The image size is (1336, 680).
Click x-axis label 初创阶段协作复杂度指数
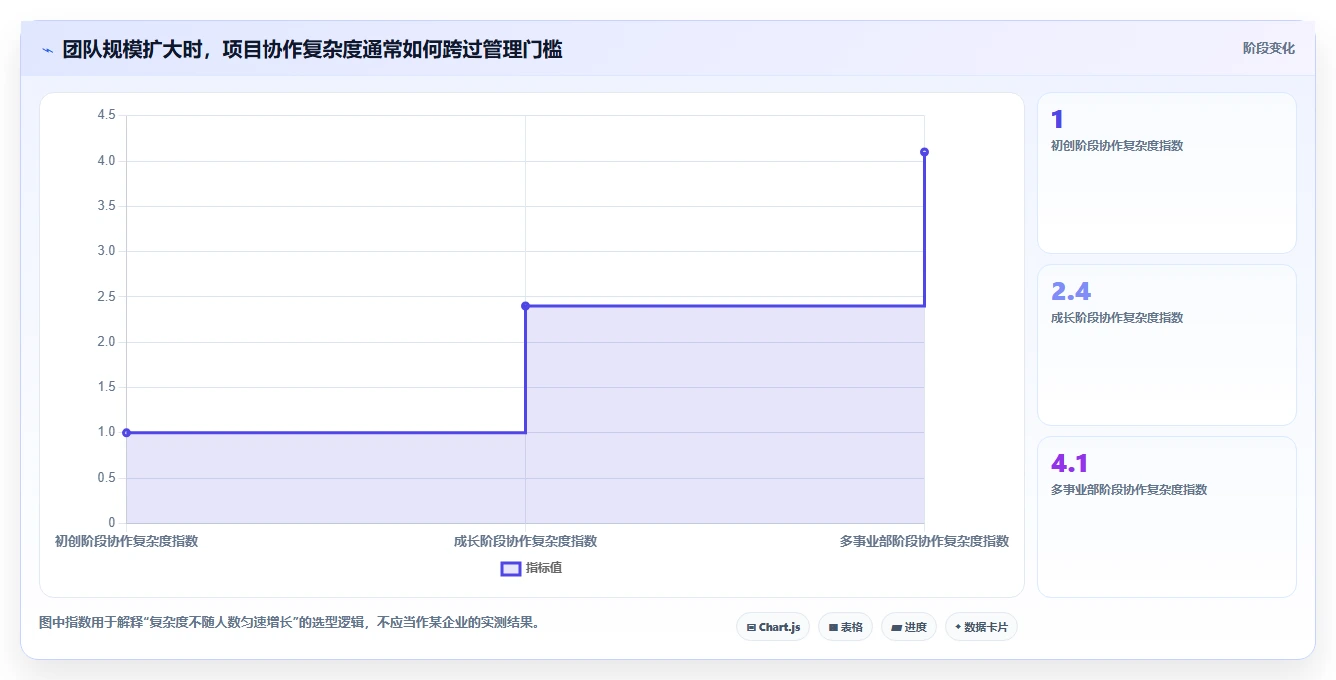[x=126, y=541]
